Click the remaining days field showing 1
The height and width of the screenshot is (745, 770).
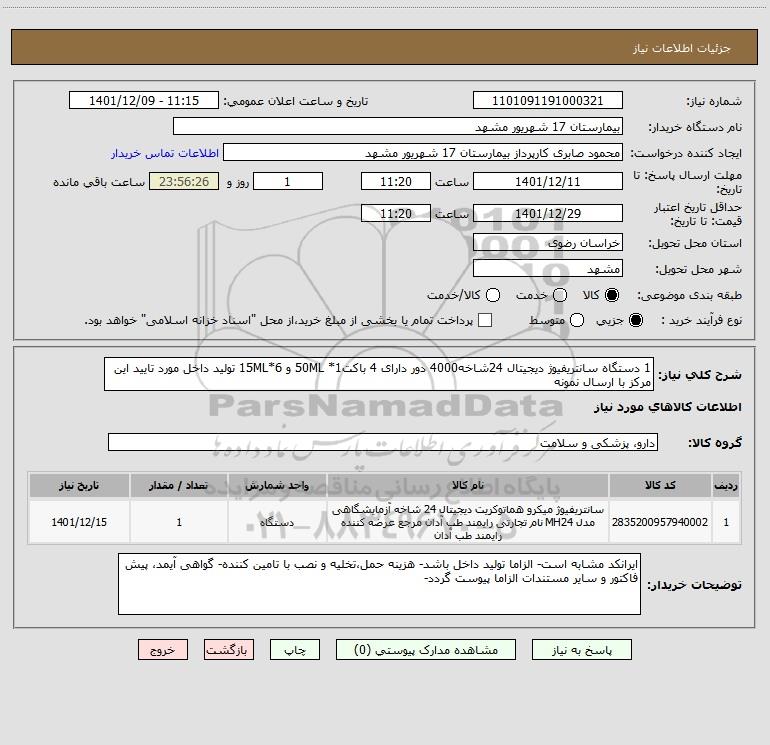coord(288,181)
